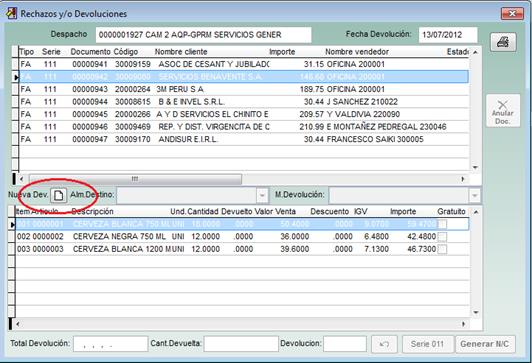This screenshot has width=532, height=363.
Task: Click items grid scroll right arrow
Action: (x=463, y=324)
